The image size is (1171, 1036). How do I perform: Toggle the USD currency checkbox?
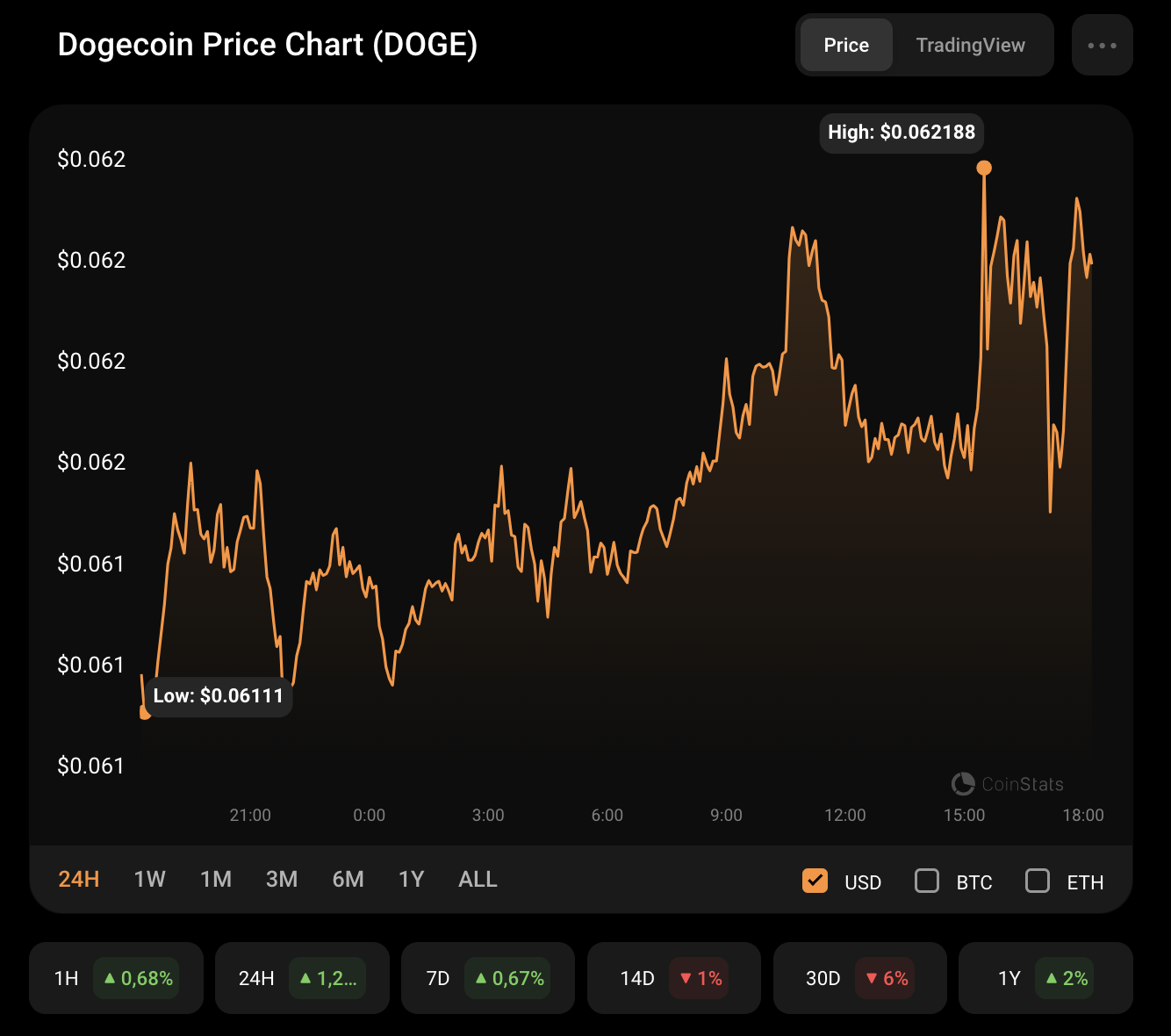click(x=815, y=881)
